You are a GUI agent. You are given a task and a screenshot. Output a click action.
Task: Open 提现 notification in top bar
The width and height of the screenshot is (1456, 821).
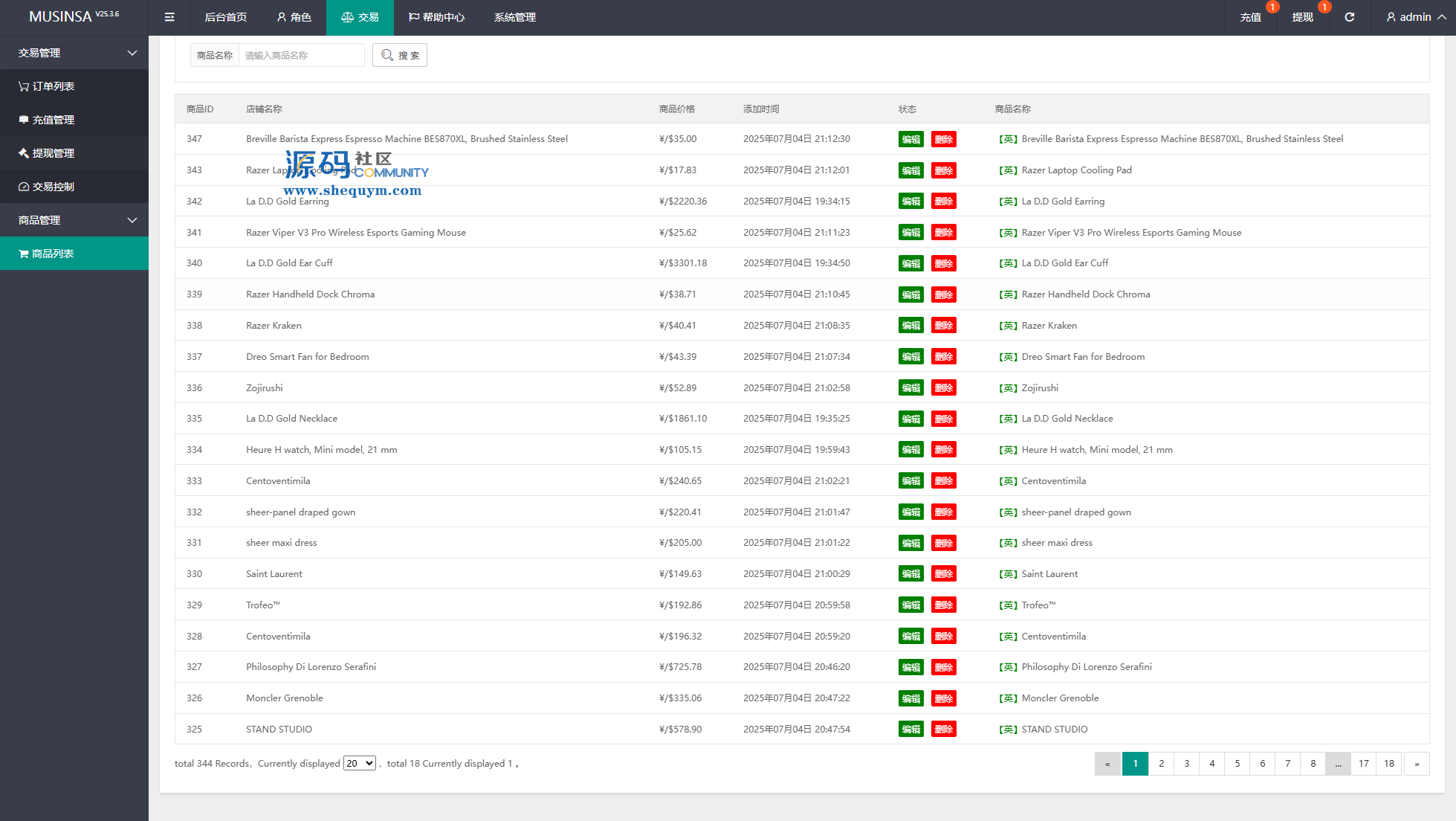pyautogui.click(x=1302, y=17)
